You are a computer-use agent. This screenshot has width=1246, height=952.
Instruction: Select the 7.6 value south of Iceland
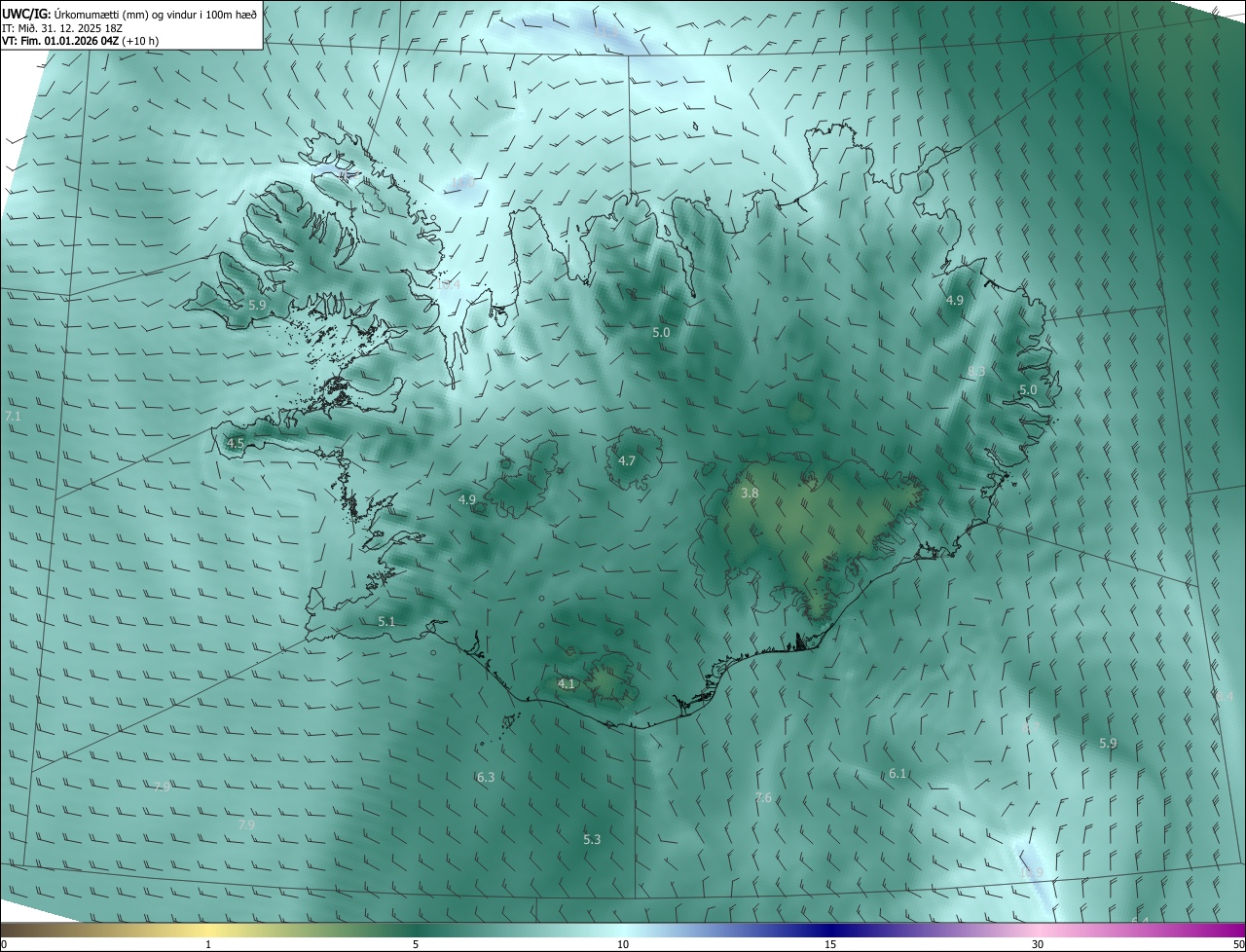[x=763, y=798]
